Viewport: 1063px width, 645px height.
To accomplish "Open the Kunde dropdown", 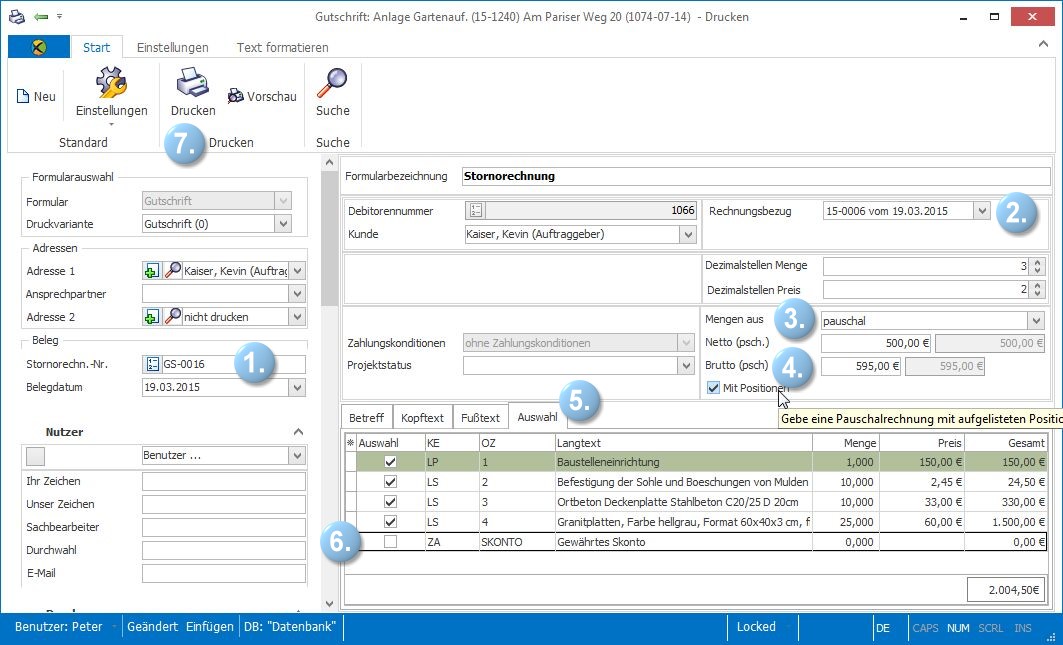I will coord(688,235).
